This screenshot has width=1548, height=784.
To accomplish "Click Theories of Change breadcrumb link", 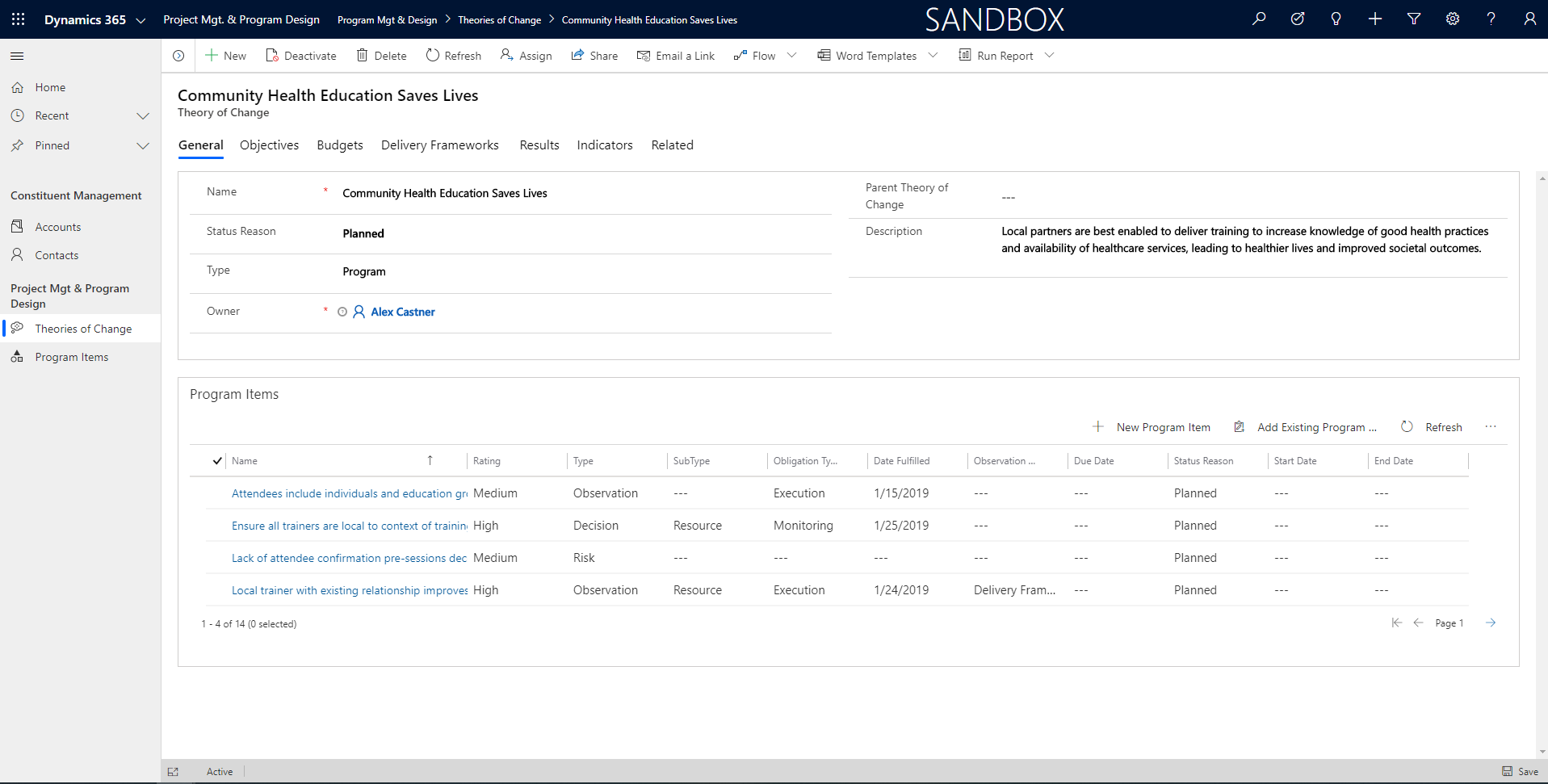I will coord(500,20).
